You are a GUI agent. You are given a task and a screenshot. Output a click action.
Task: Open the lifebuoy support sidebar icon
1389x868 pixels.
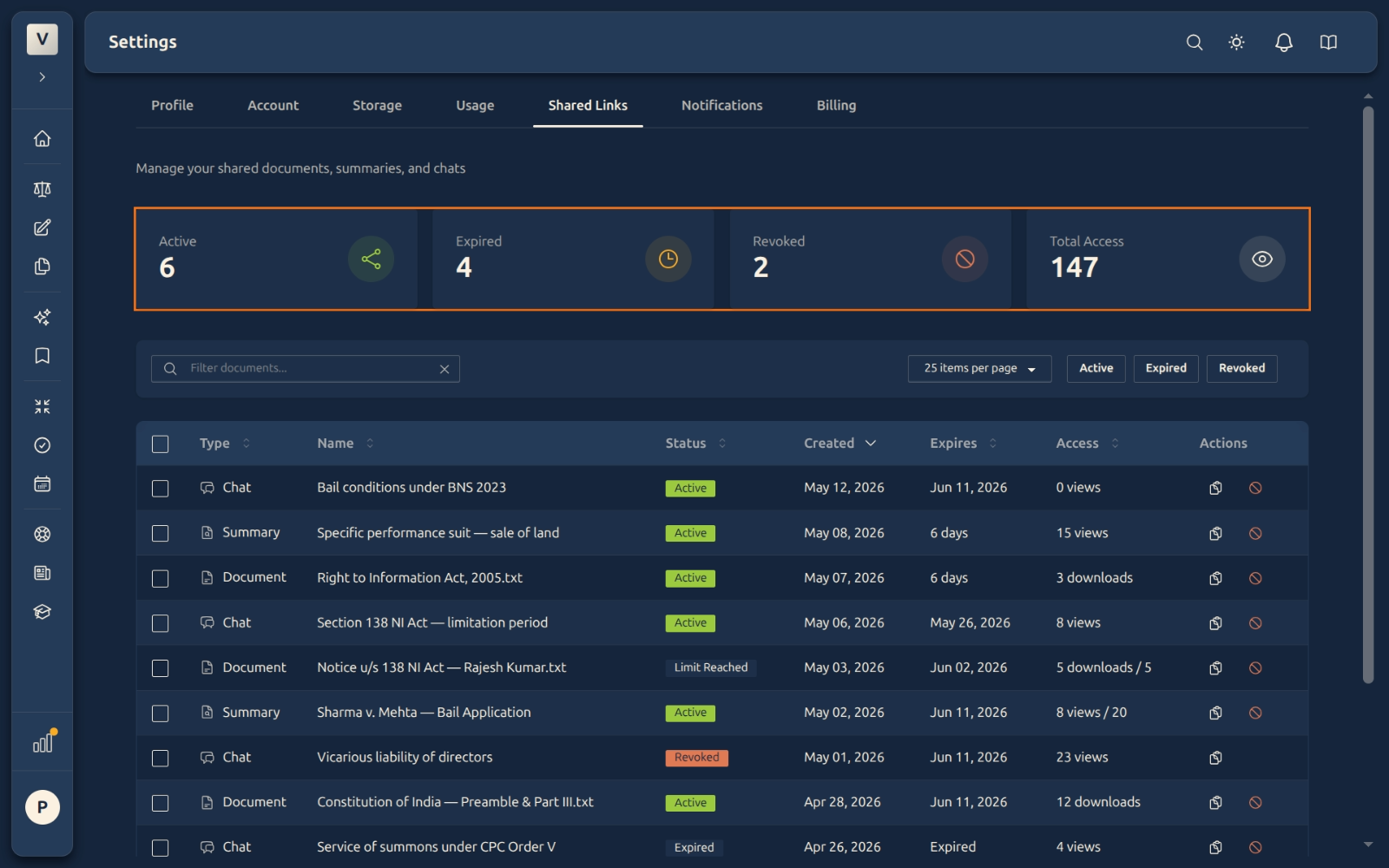click(x=42, y=535)
